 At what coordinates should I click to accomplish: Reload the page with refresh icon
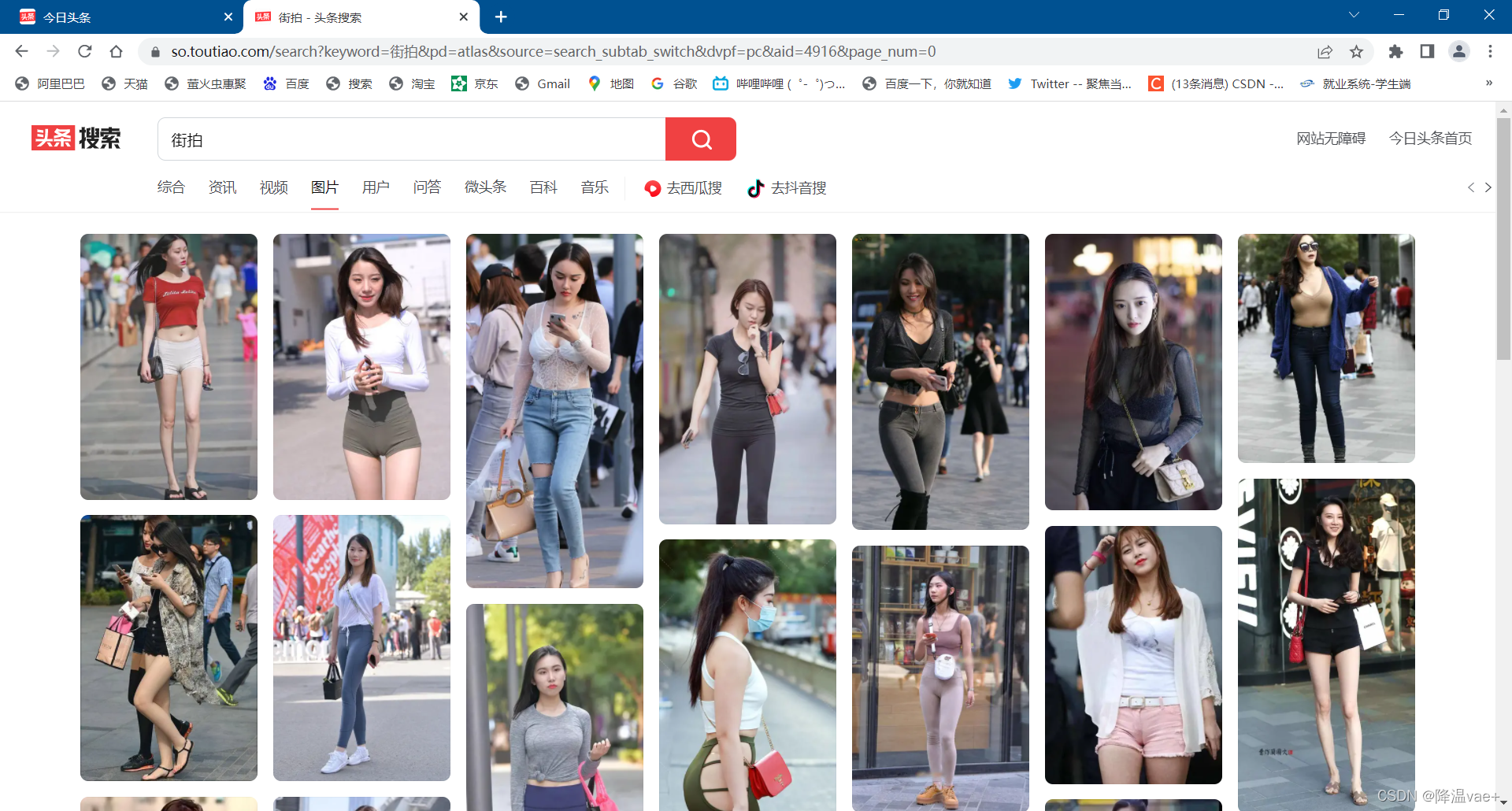pyautogui.click(x=85, y=51)
